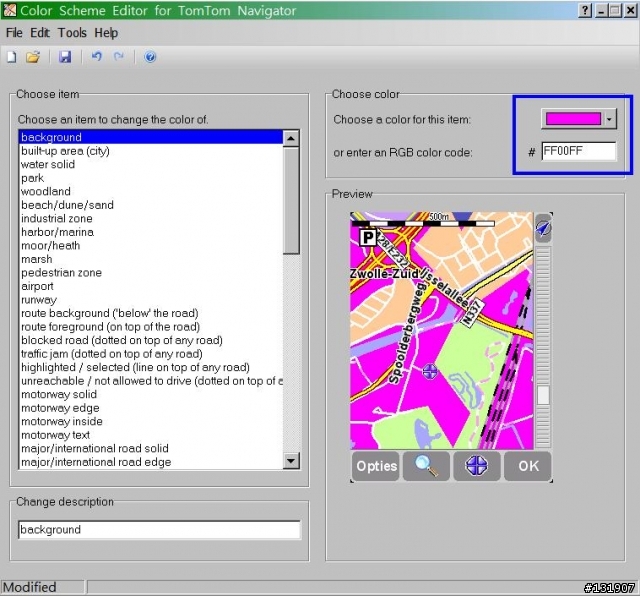
Task: Select 'harbor/marina' in the list
Action: (151, 232)
